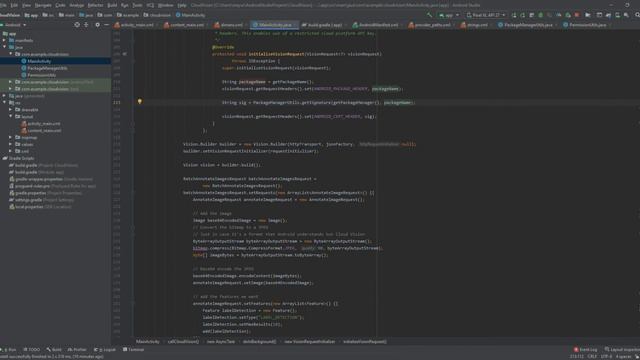Open the app run configuration dropdown
Image resolution: width=640 pixels, height=360 pixels.
coord(449,15)
